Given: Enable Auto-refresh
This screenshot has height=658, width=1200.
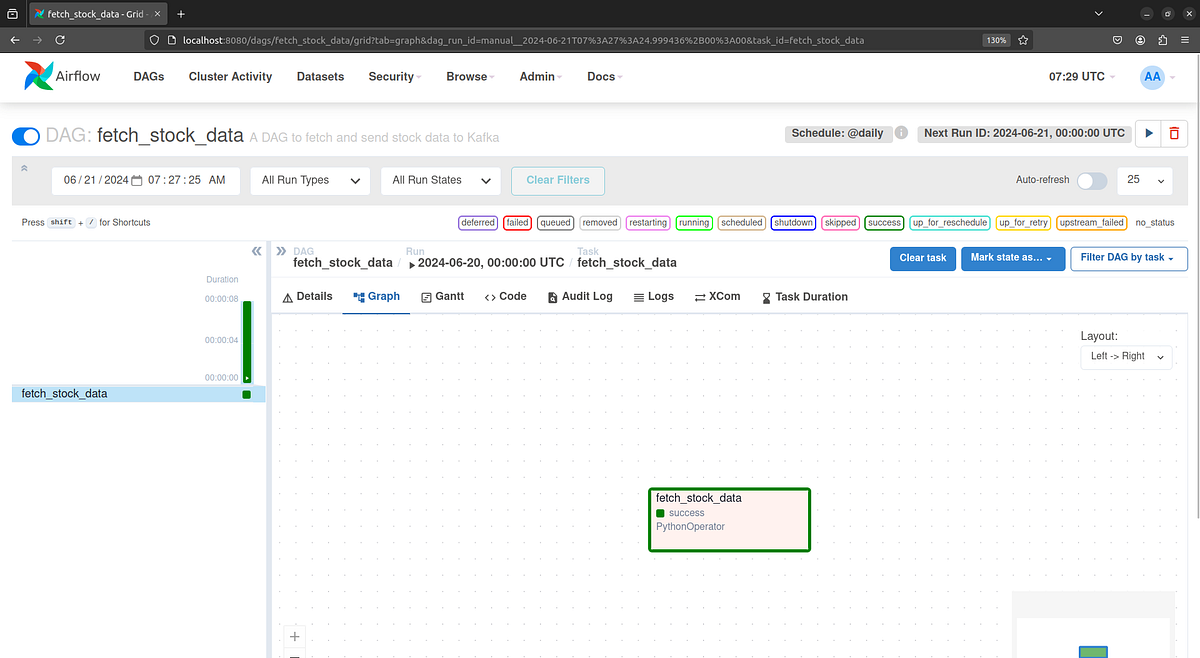Looking at the screenshot, I should (1092, 181).
